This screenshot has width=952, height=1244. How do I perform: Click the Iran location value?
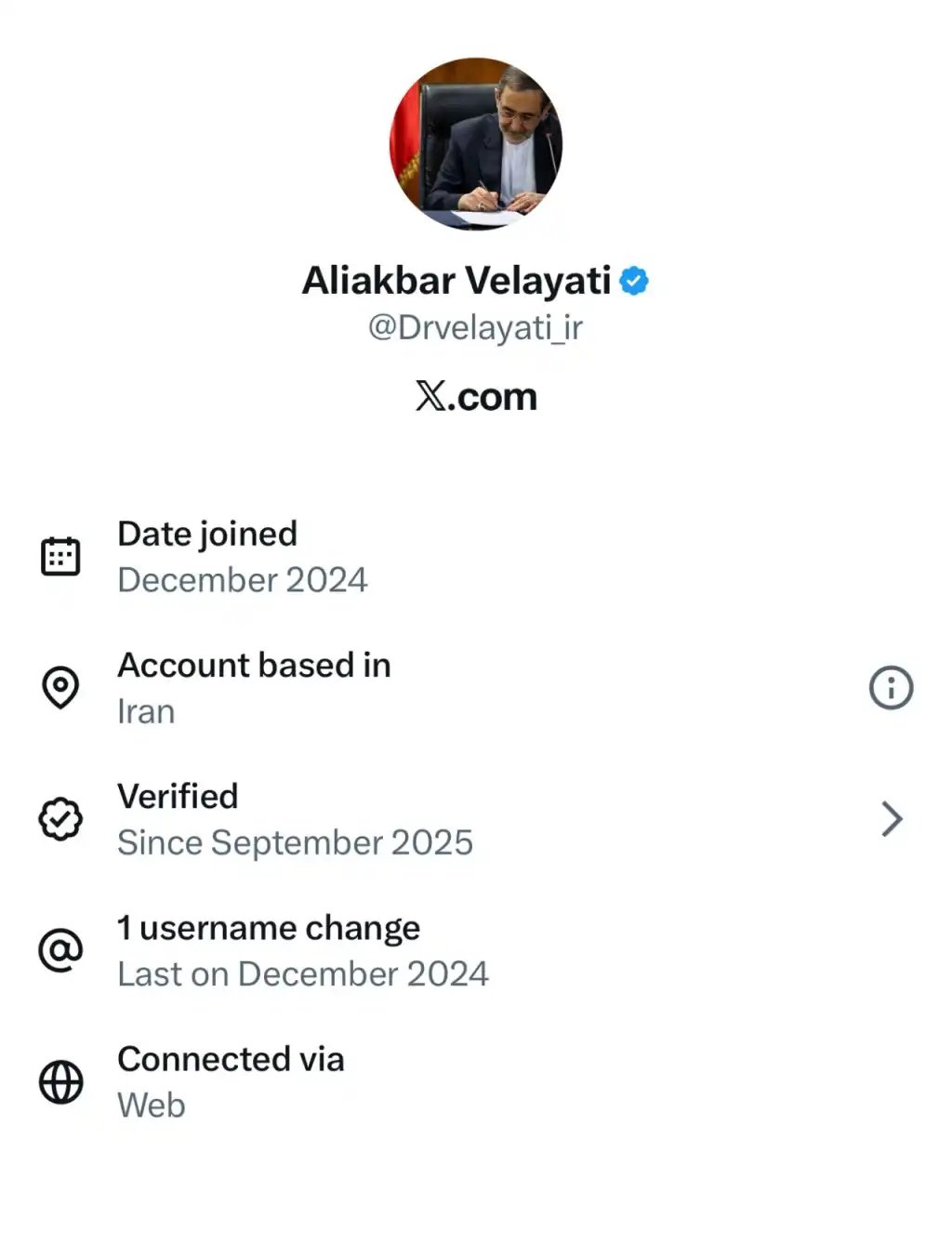point(146,711)
